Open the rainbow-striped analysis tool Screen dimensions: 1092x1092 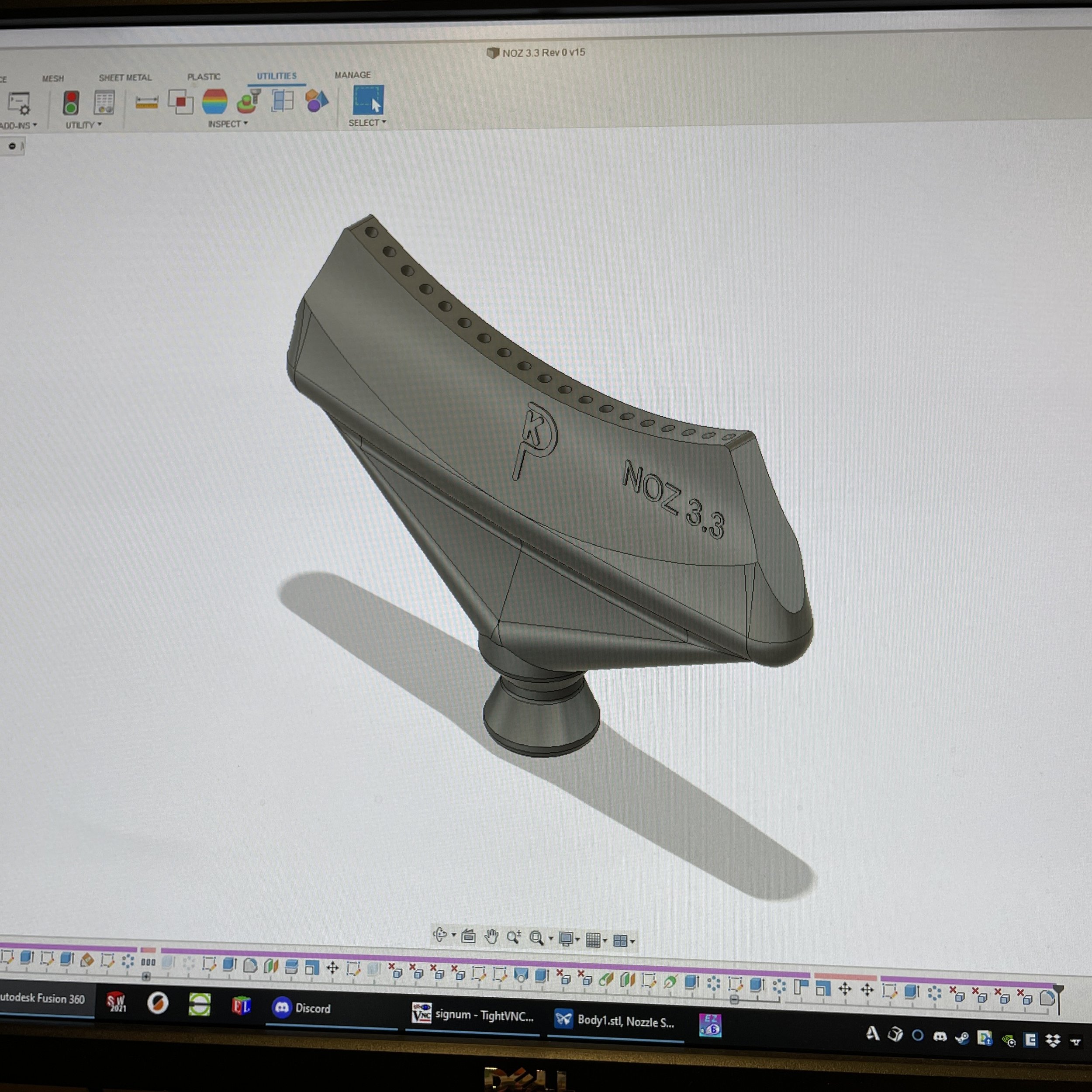215,102
